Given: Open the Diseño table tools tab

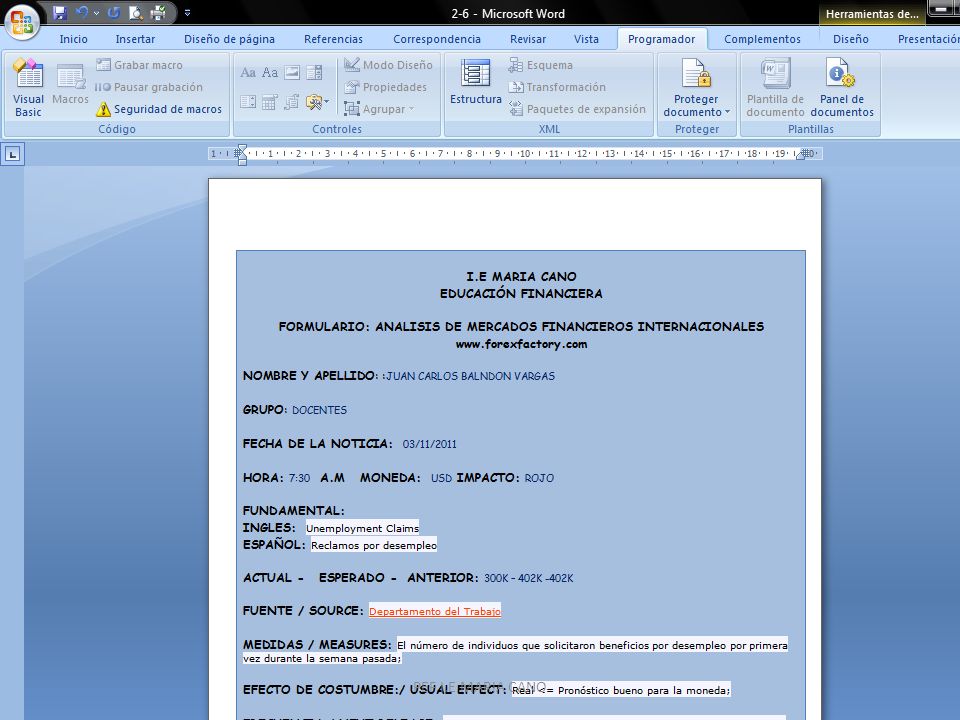Looking at the screenshot, I should 850,39.
